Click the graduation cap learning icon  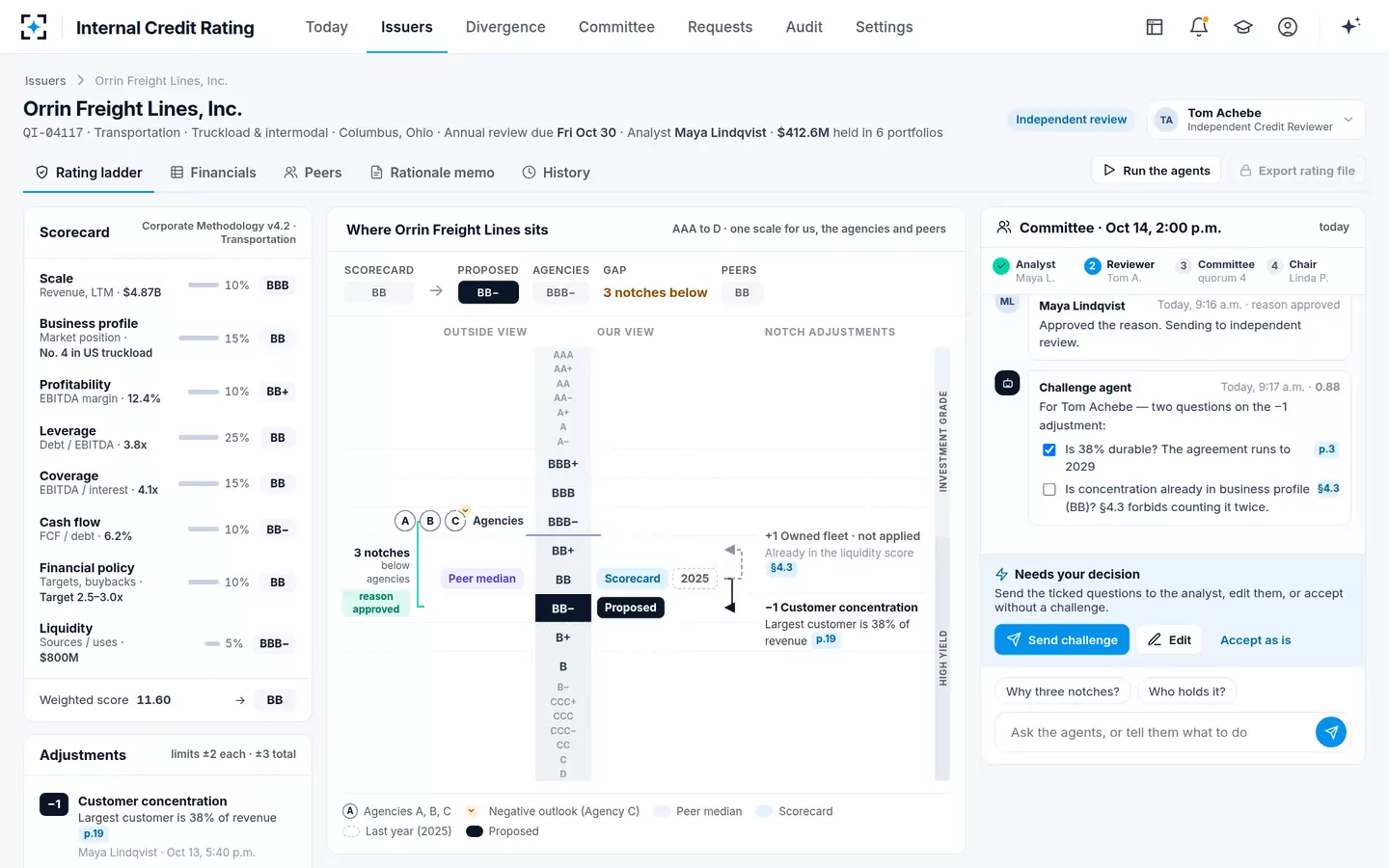1243,27
